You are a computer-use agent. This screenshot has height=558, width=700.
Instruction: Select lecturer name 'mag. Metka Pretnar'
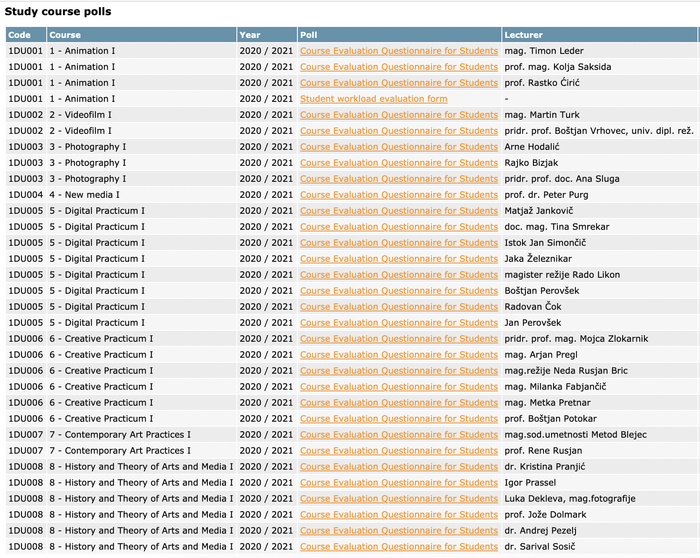tap(547, 403)
